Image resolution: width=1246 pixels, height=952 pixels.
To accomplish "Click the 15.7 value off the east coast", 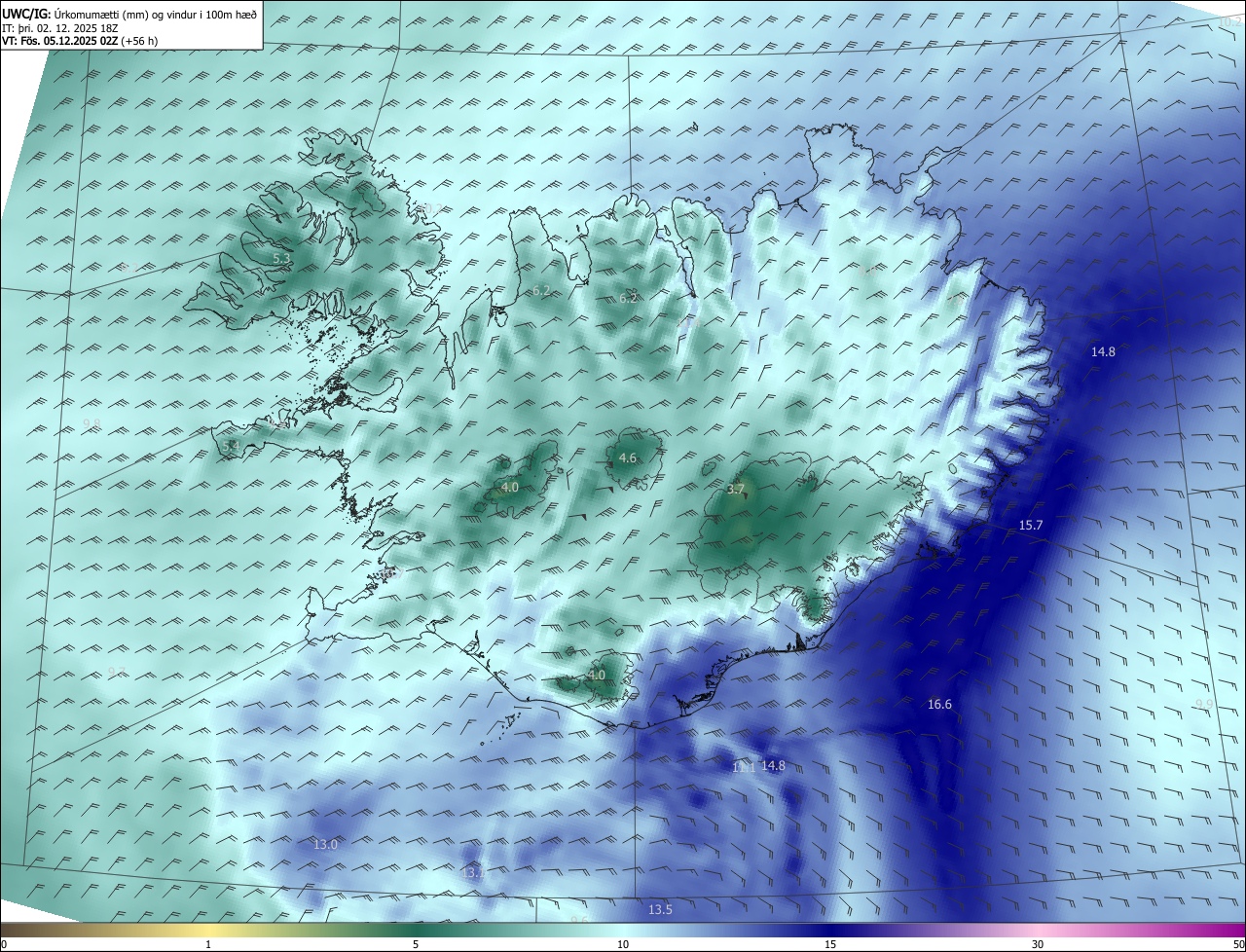I will 1031,526.
